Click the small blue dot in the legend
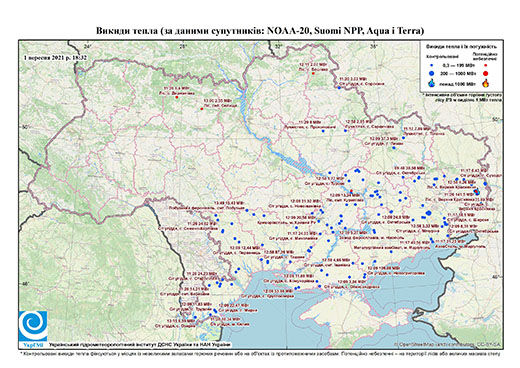The height and width of the screenshot is (368, 520). point(431,66)
